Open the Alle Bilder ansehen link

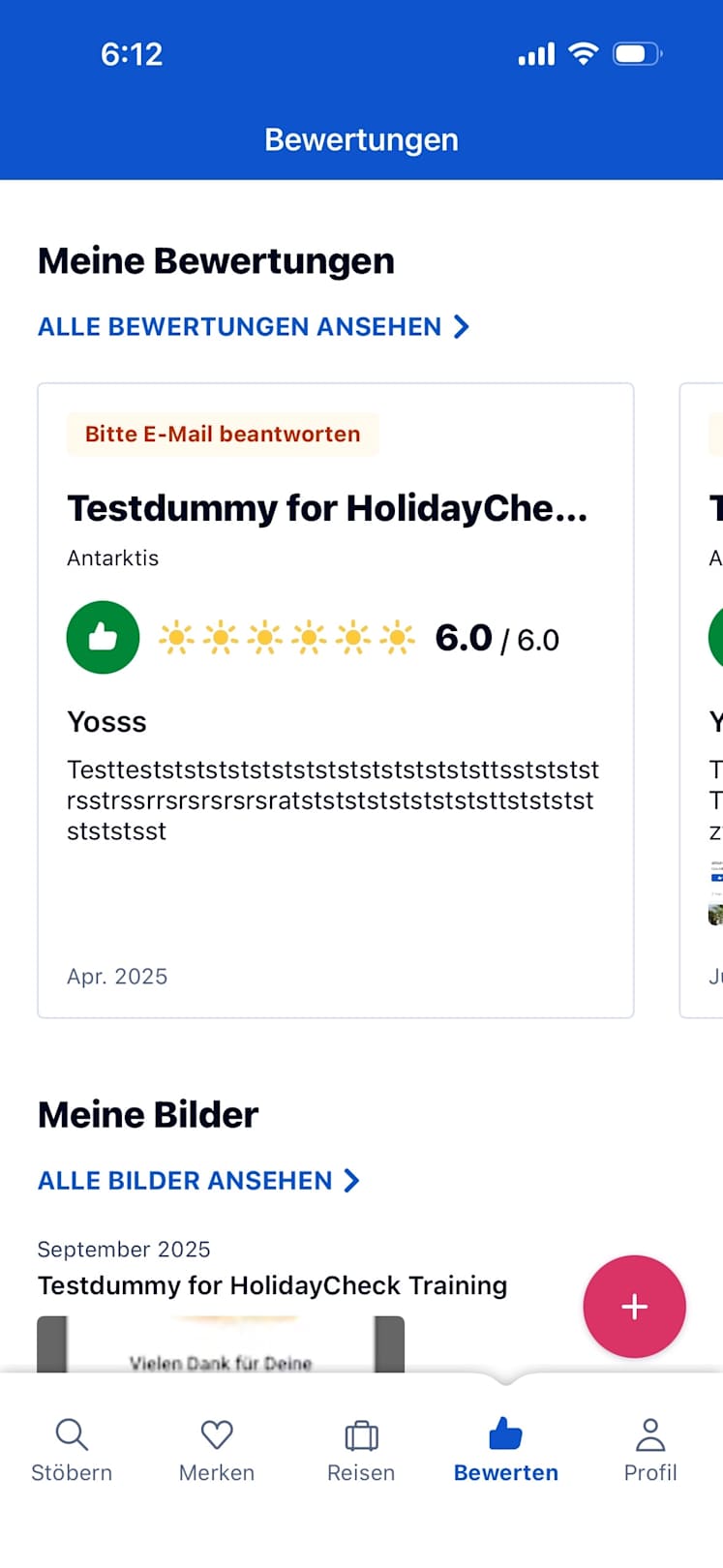pos(185,1181)
